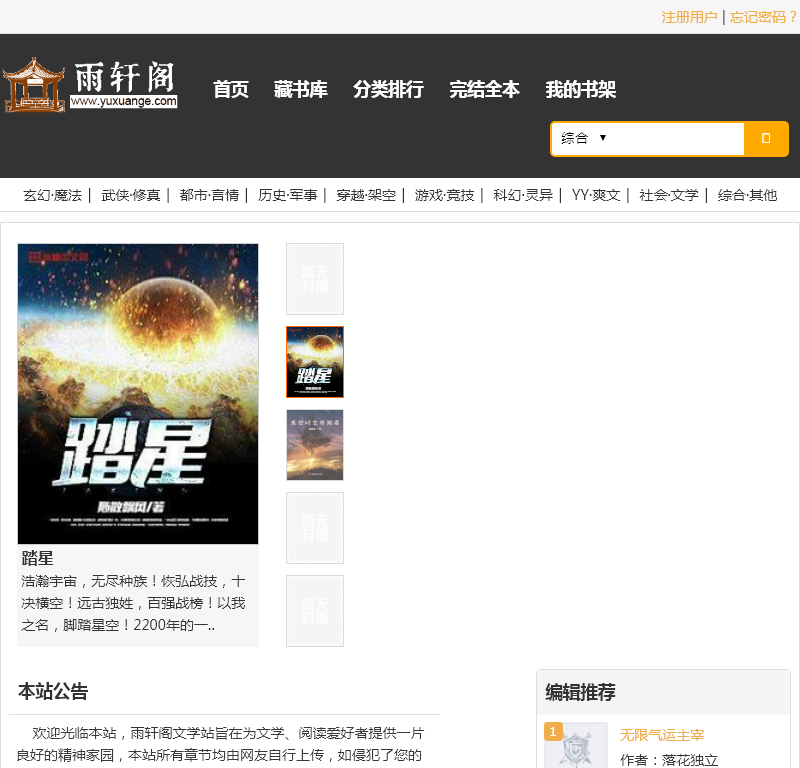Open the 科幻·灵异 category

(523, 195)
